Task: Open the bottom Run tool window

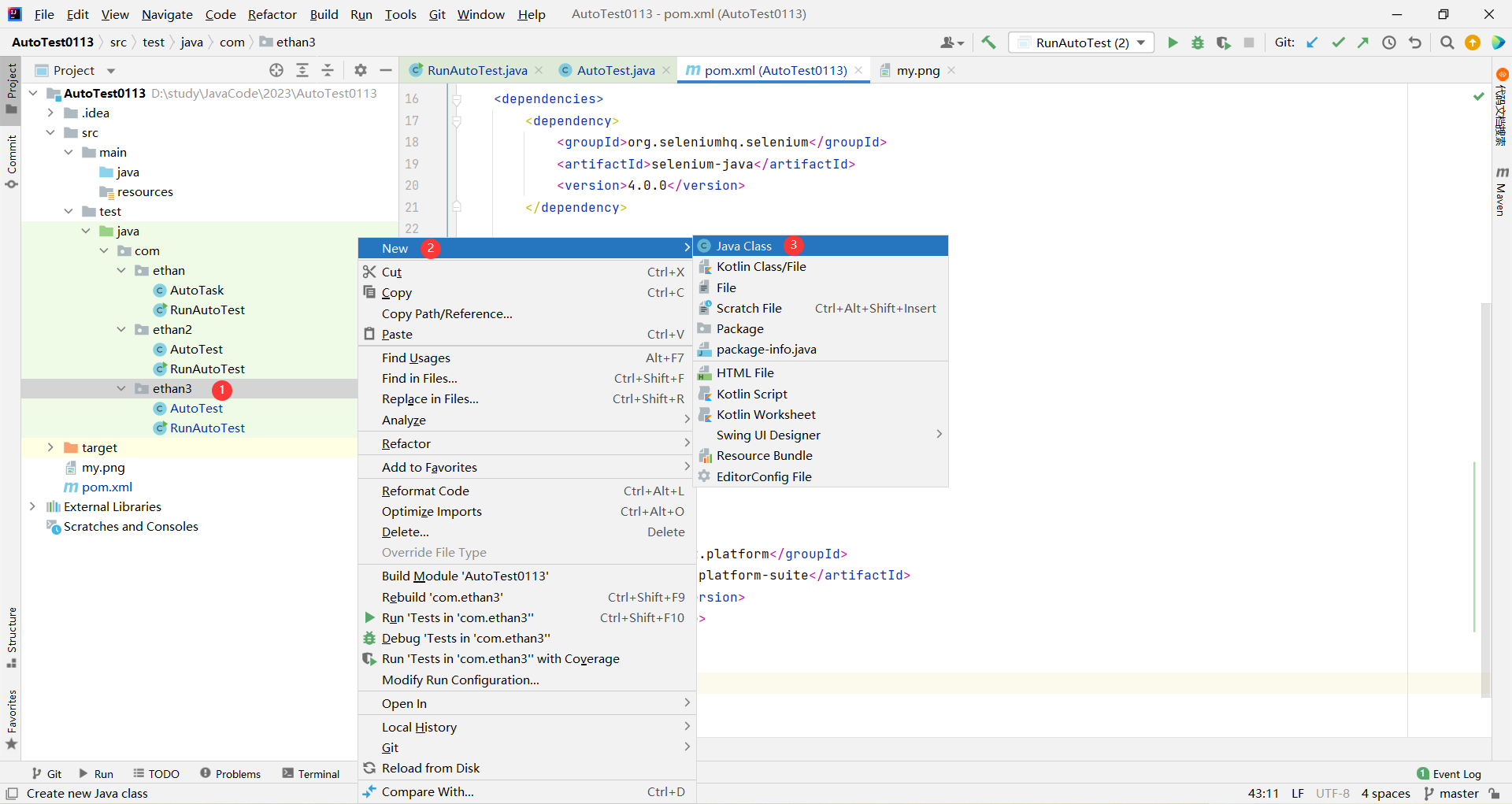Action: 95,774
